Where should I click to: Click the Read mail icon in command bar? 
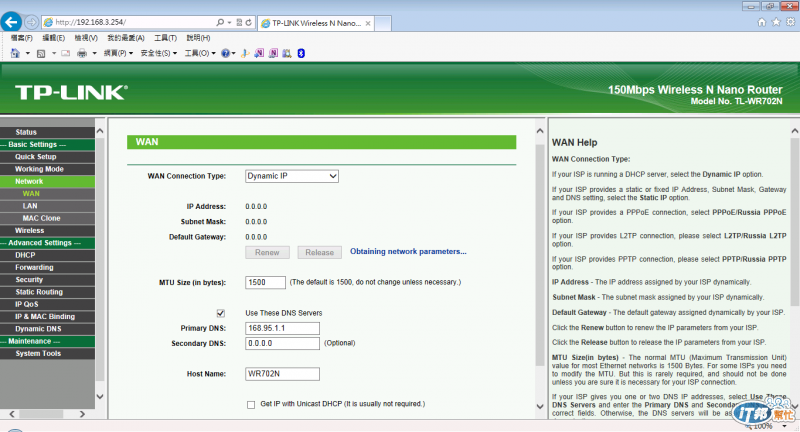(x=66, y=53)
